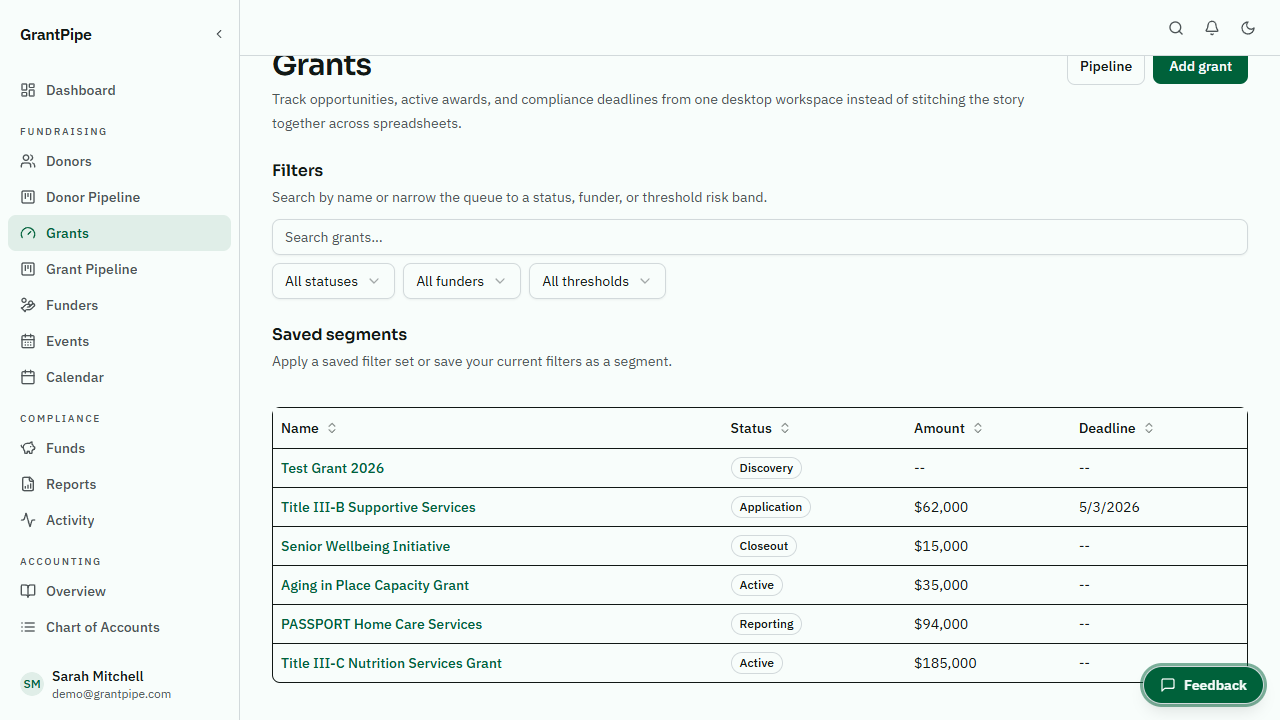Click the Funders handshake icon

28,305
